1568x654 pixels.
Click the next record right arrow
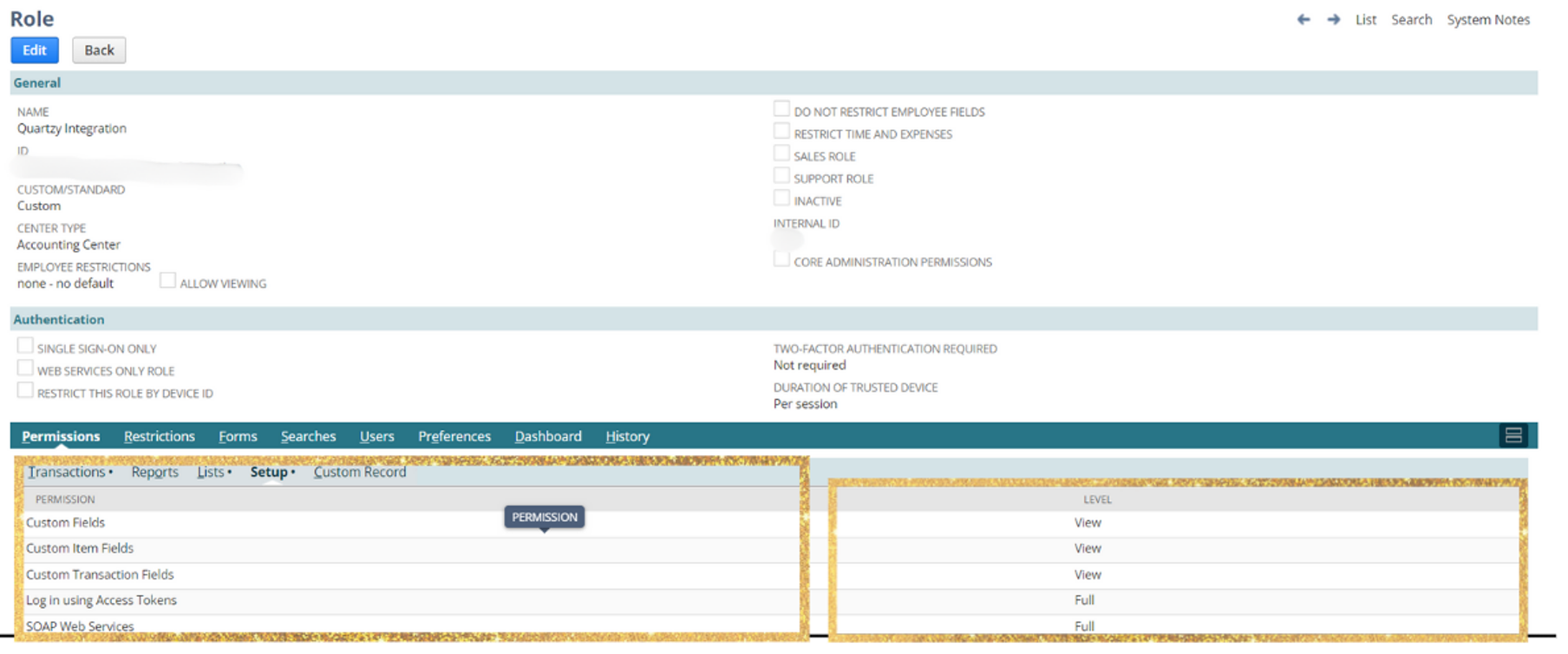tap(1333, 19)
